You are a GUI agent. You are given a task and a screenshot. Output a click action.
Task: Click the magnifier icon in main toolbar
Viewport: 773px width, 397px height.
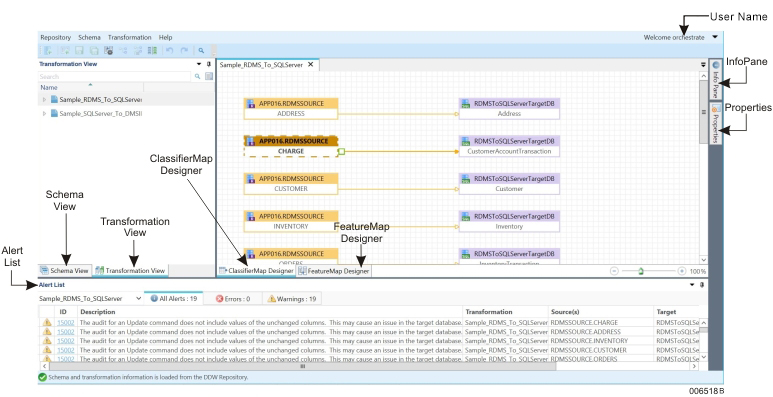tap(201, 50)
